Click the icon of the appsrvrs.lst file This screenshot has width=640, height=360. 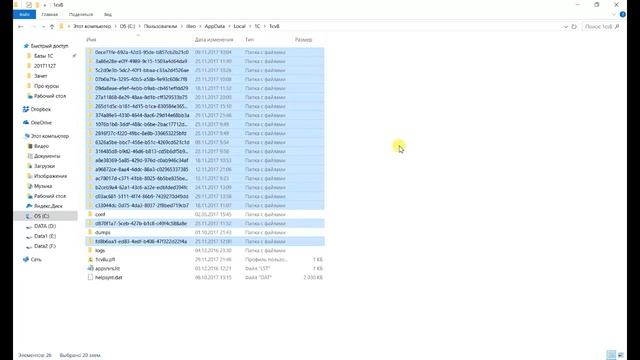click(x=90, y=268)
